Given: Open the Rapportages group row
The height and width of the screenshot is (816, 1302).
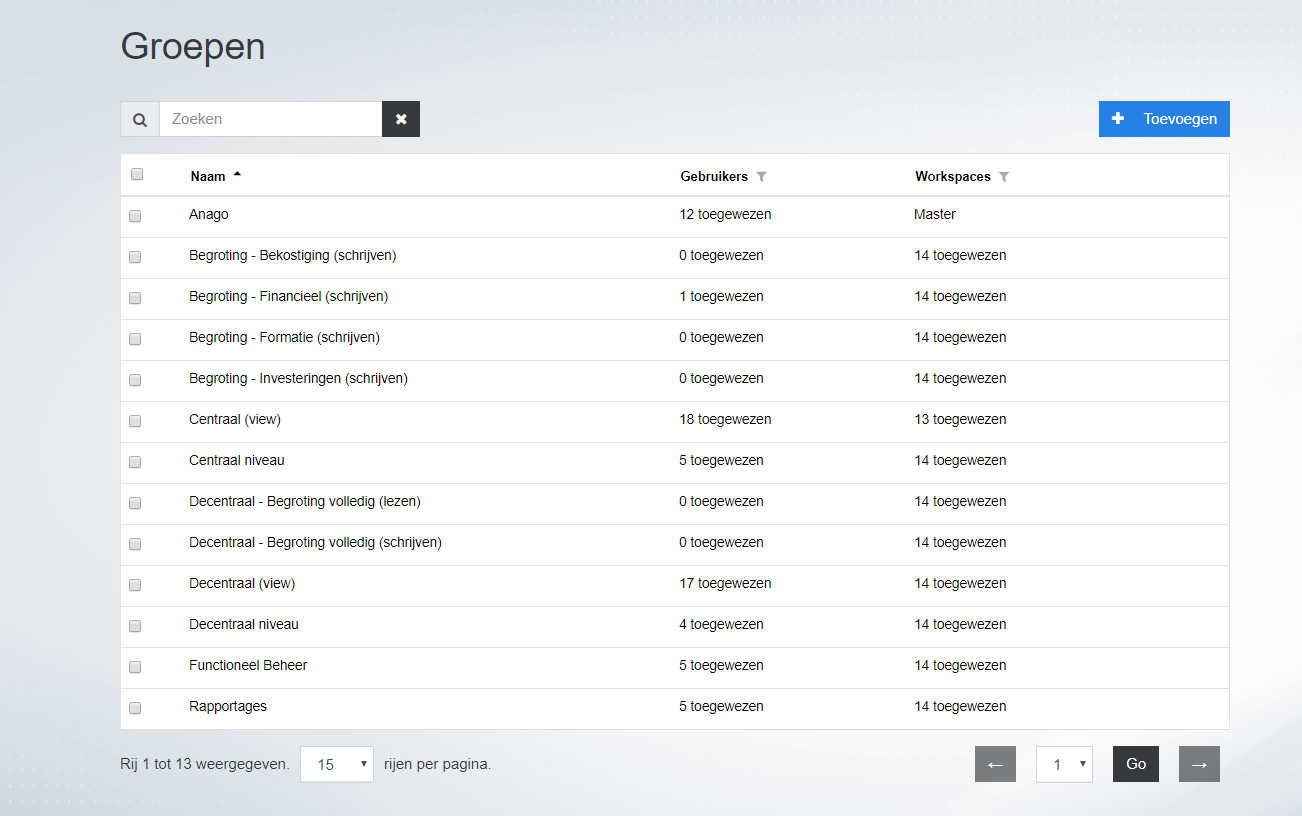Looking at the screenshot, I should [x=228, y=706].
